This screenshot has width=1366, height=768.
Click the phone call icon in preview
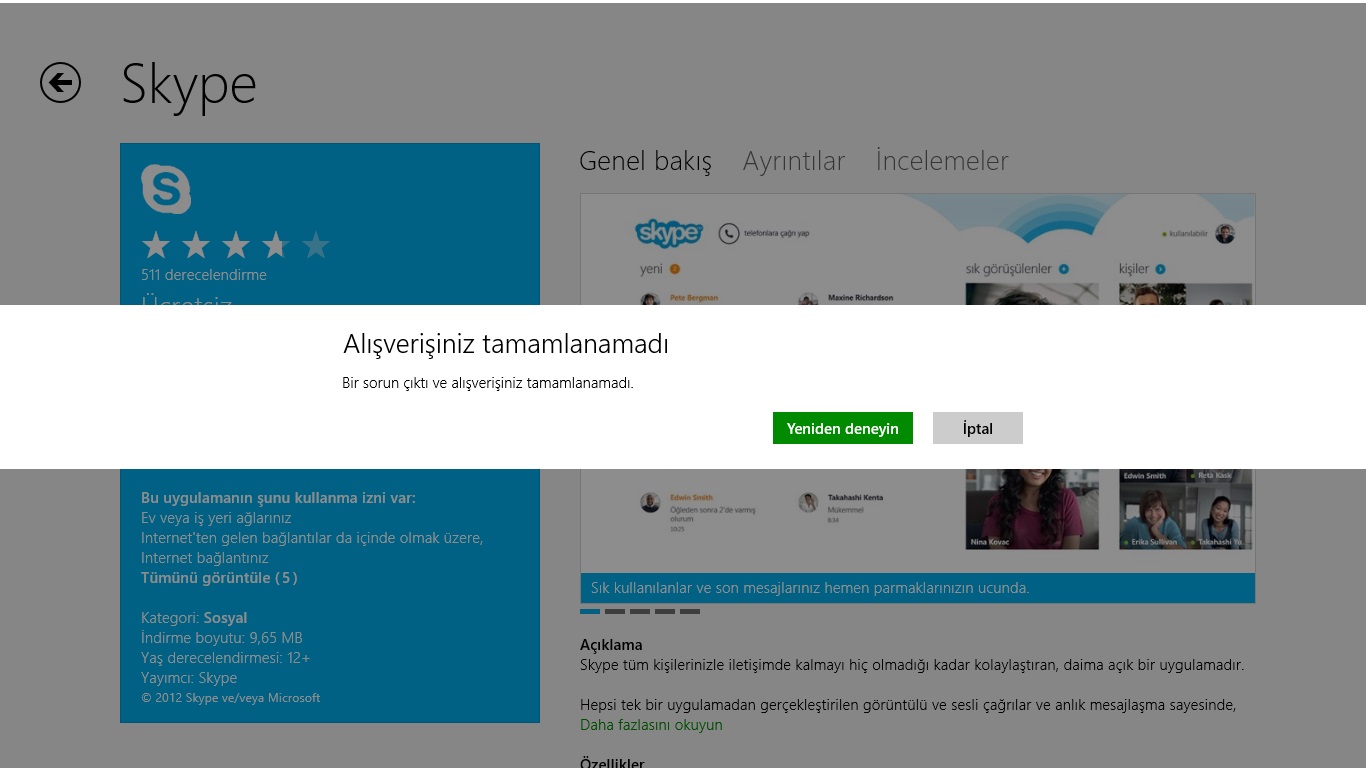coord(729,233)
